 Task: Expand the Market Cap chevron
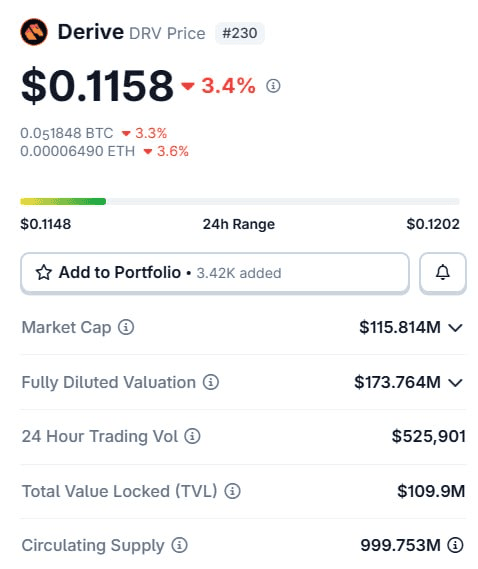click(455, 328)
